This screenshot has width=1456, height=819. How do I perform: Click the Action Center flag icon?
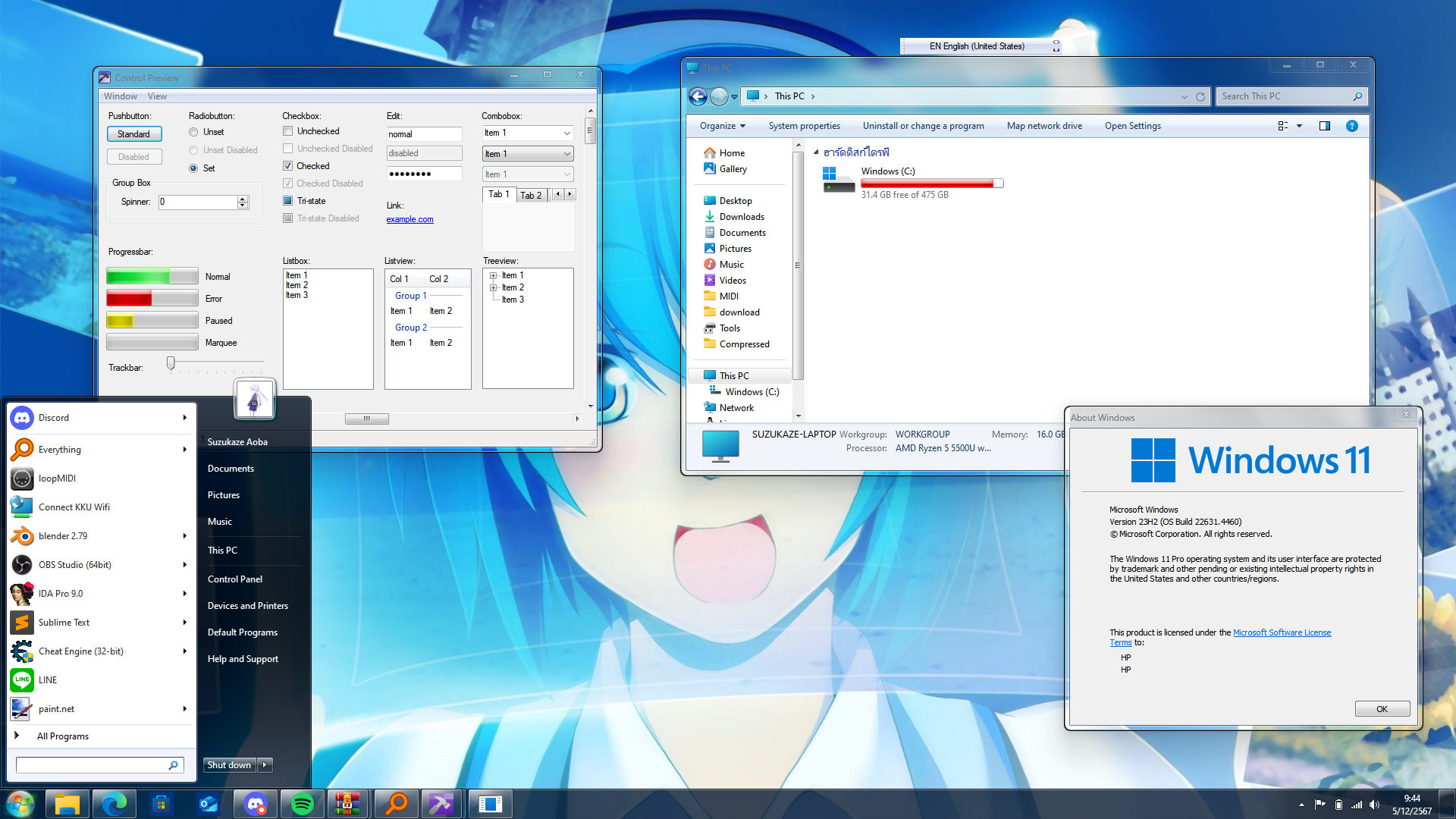[1319, 805]
